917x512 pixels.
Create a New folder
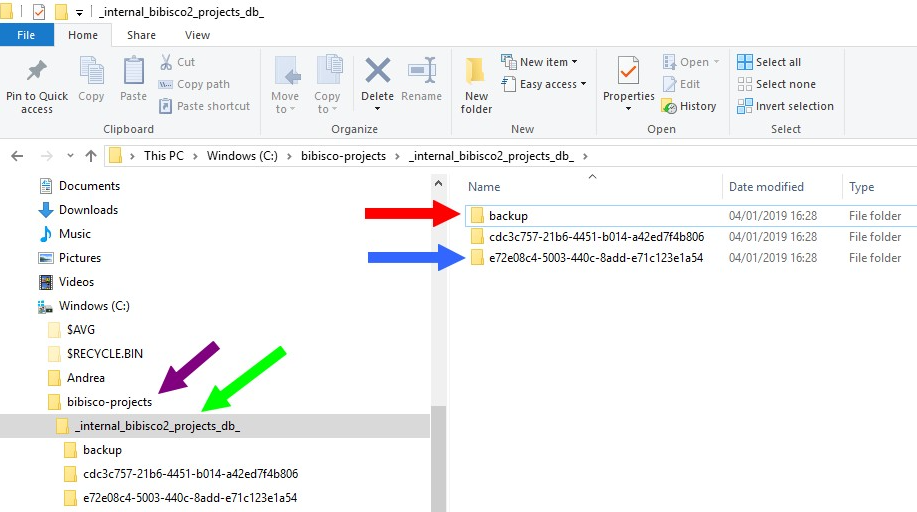point(476,85)
